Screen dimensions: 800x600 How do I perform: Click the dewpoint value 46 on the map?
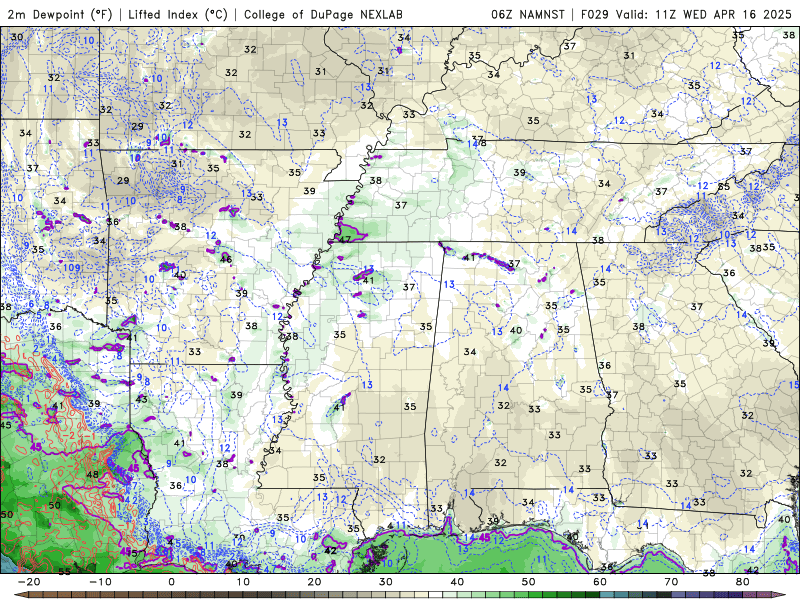point(226,259)
